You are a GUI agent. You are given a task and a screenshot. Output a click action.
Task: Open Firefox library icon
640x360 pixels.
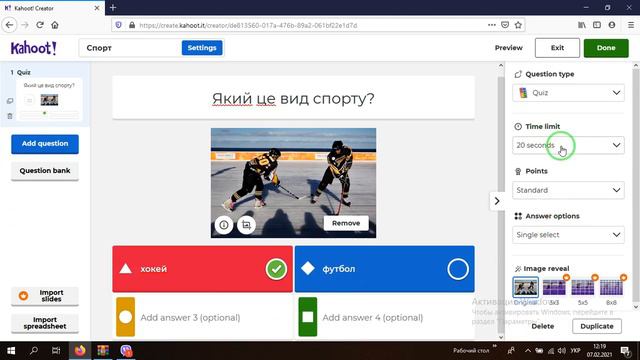(582, 25)
